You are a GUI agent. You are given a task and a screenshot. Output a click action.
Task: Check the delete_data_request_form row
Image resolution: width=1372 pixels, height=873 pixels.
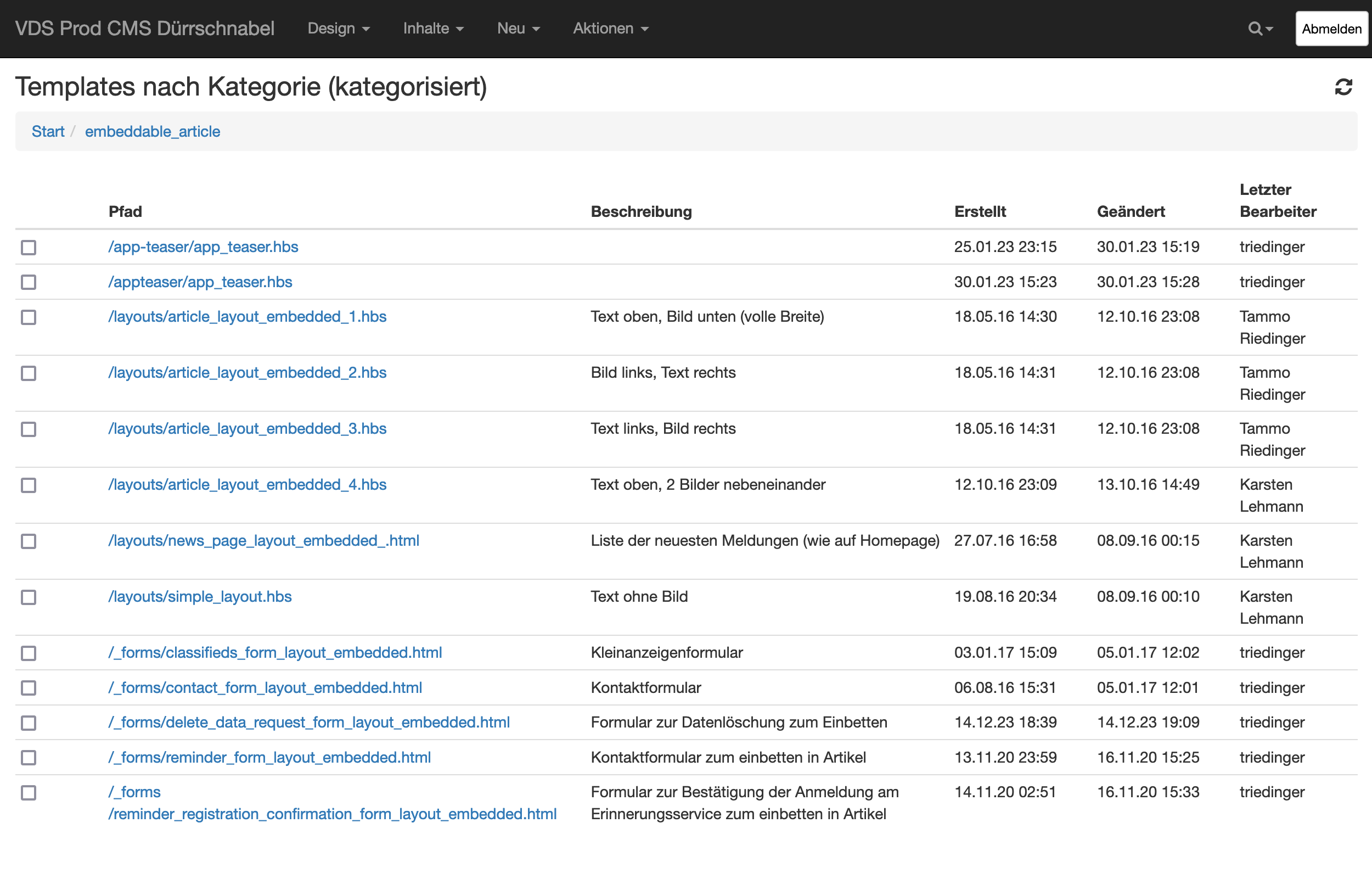[29, 723]
